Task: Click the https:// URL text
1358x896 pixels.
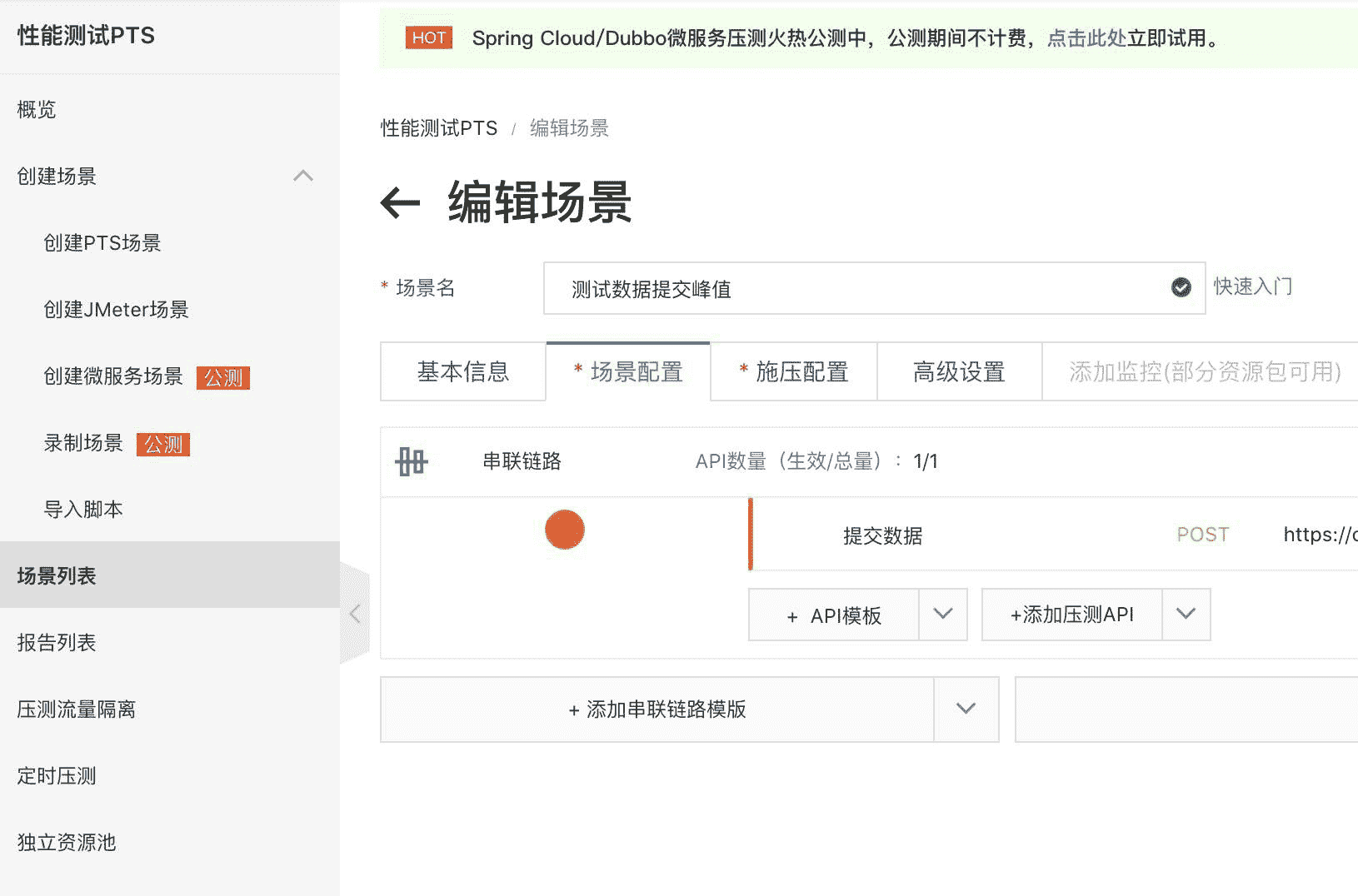Action: 1321,535
